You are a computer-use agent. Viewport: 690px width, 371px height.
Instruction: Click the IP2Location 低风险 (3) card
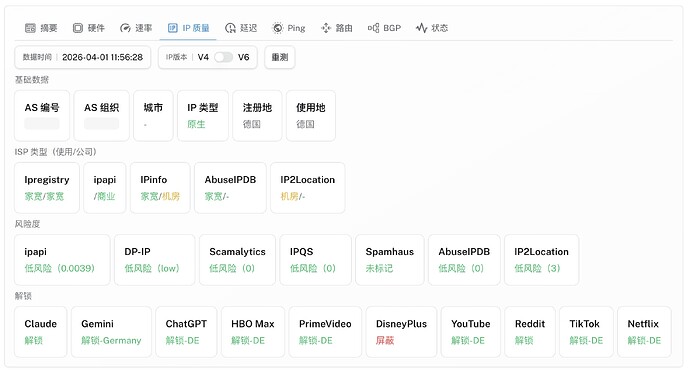coord(542,260)
